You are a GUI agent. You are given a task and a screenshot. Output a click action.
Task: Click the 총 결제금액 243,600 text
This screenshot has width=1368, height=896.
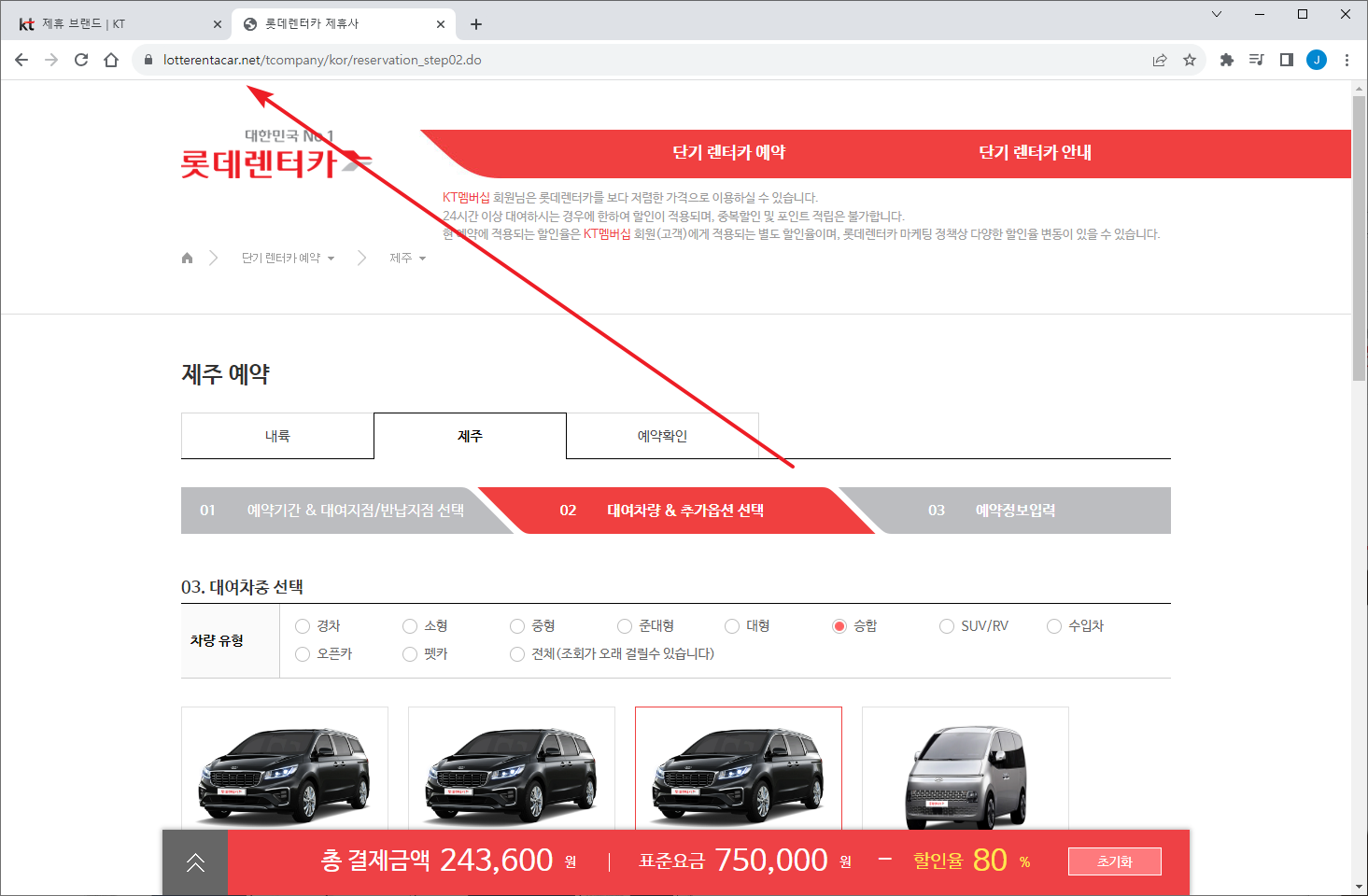point(449,860)
